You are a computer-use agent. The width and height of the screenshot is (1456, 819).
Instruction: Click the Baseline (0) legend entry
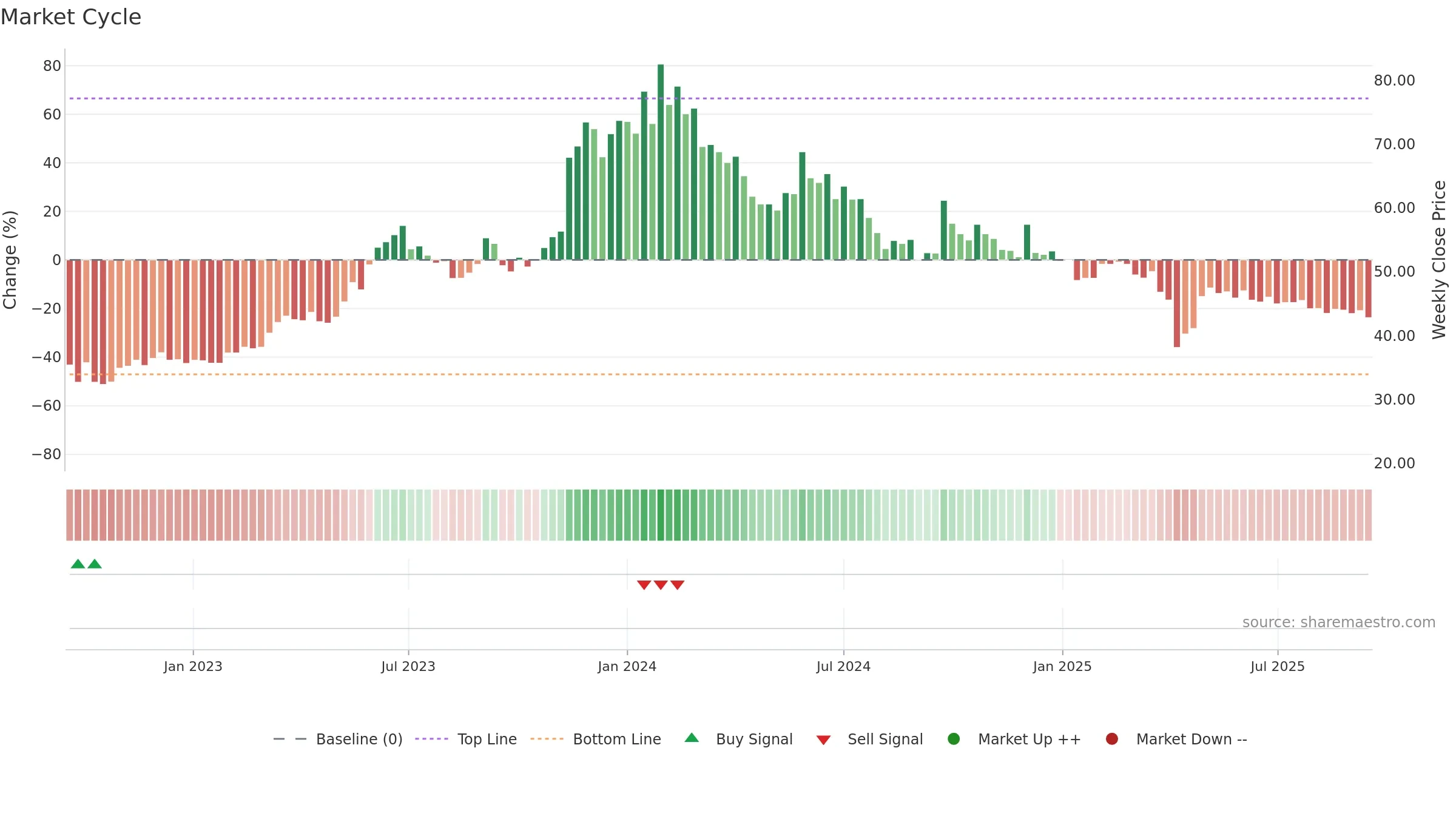tap(338, 739)
